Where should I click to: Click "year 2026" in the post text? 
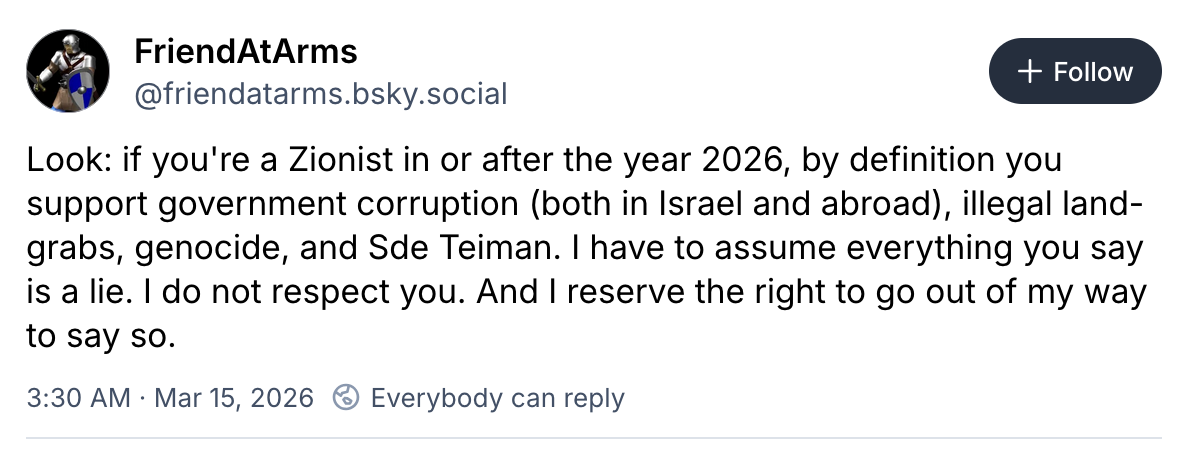[x=711, y=160]
